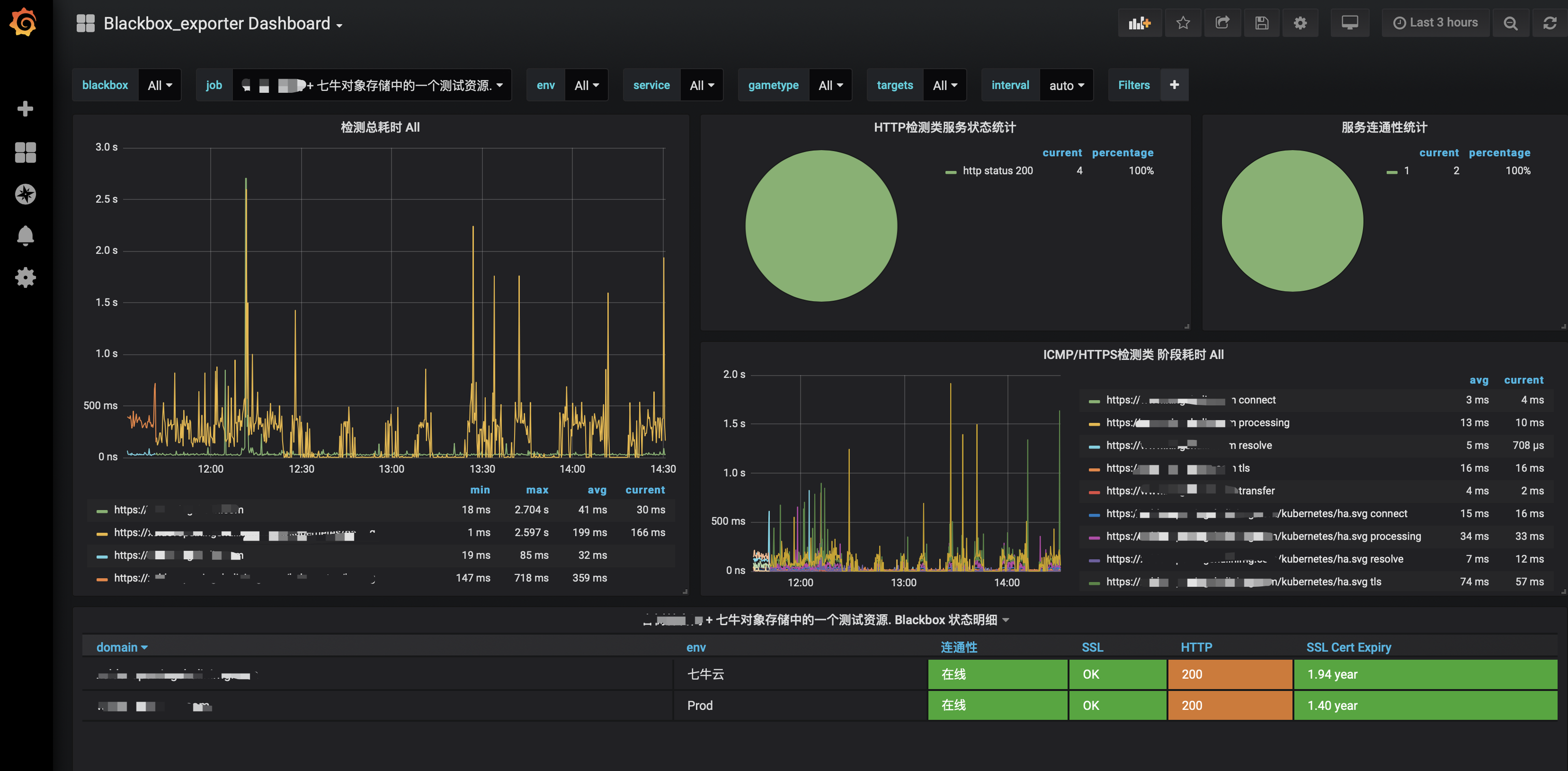The image size is (1568, 771).
Task: Open the blackbox variable All dropdown
Action: click(x=160, y=85)
